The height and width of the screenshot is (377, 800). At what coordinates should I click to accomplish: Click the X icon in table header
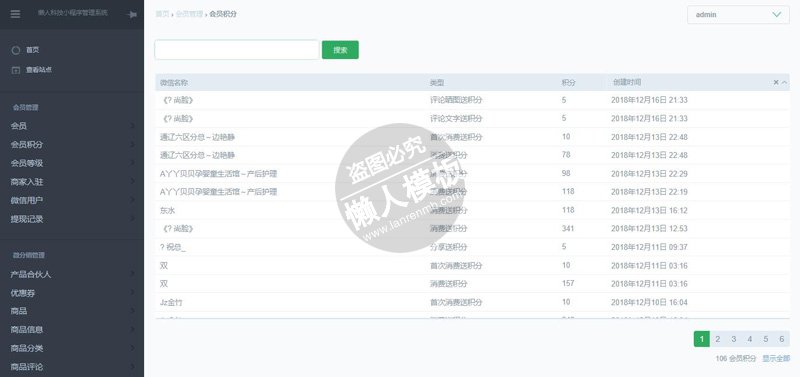point(776,82)
